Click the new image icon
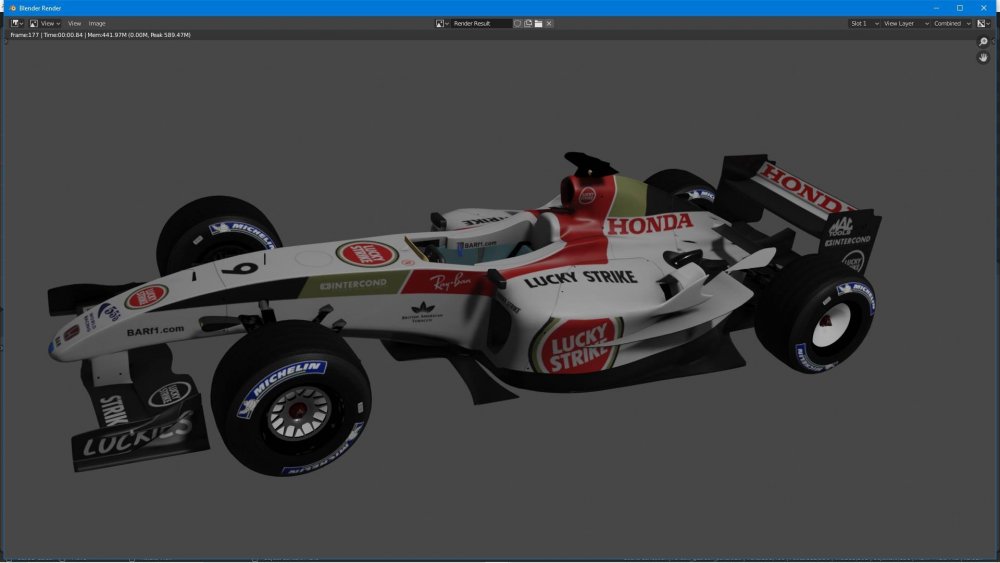Viewport: 1000px width, 563px height. point(528,24)
